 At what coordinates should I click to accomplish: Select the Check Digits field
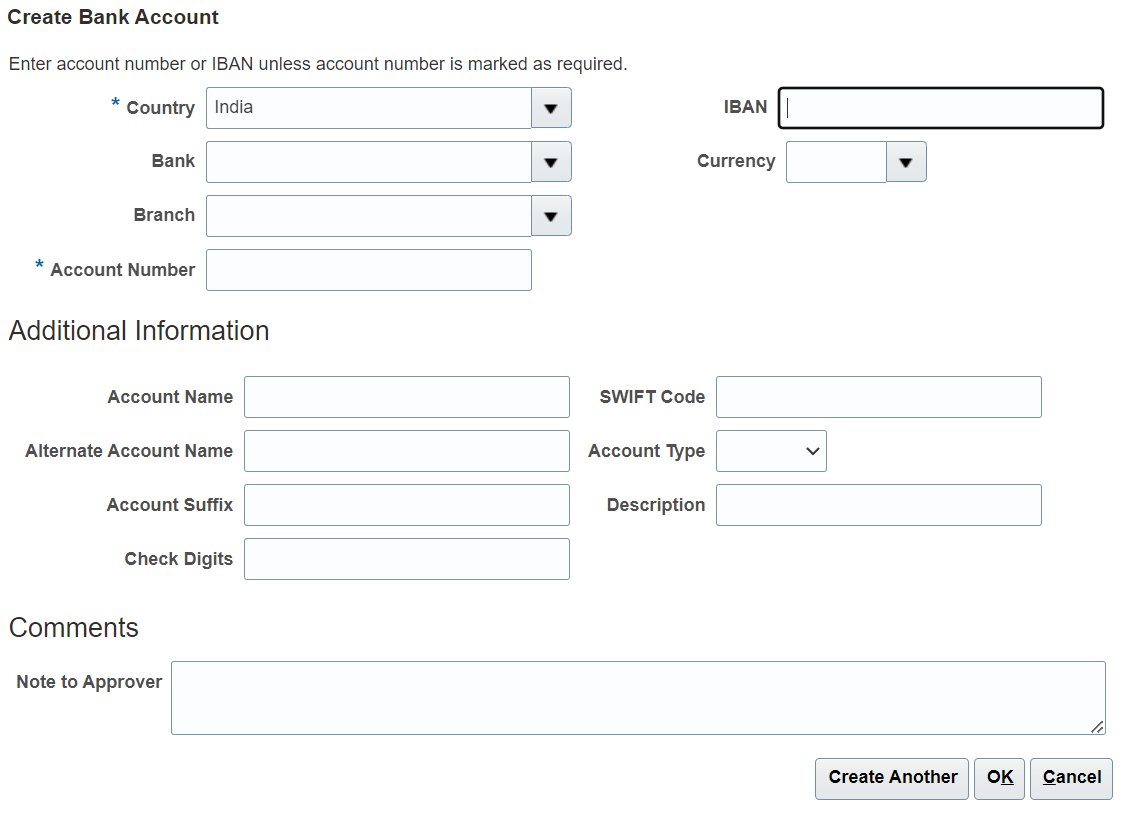point(406,558)
